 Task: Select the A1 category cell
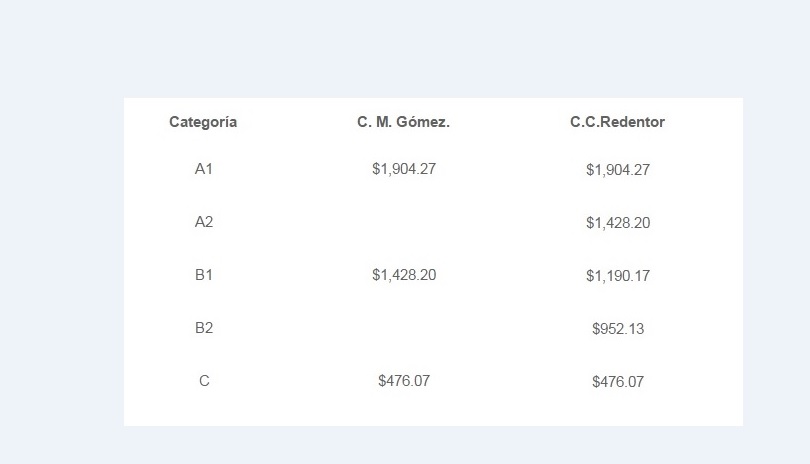point(204,169)
